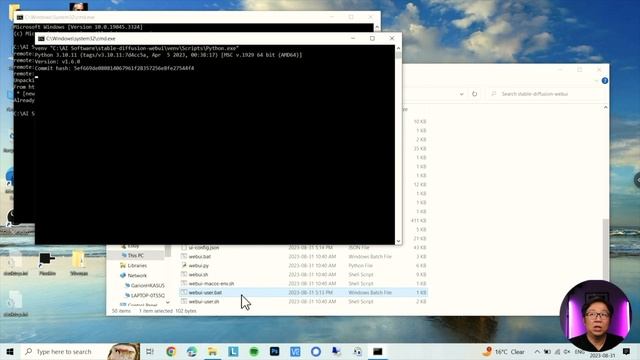Select webui.sh file in Explorer
This screenshot has height=360, width=640.
coord(198,275)
